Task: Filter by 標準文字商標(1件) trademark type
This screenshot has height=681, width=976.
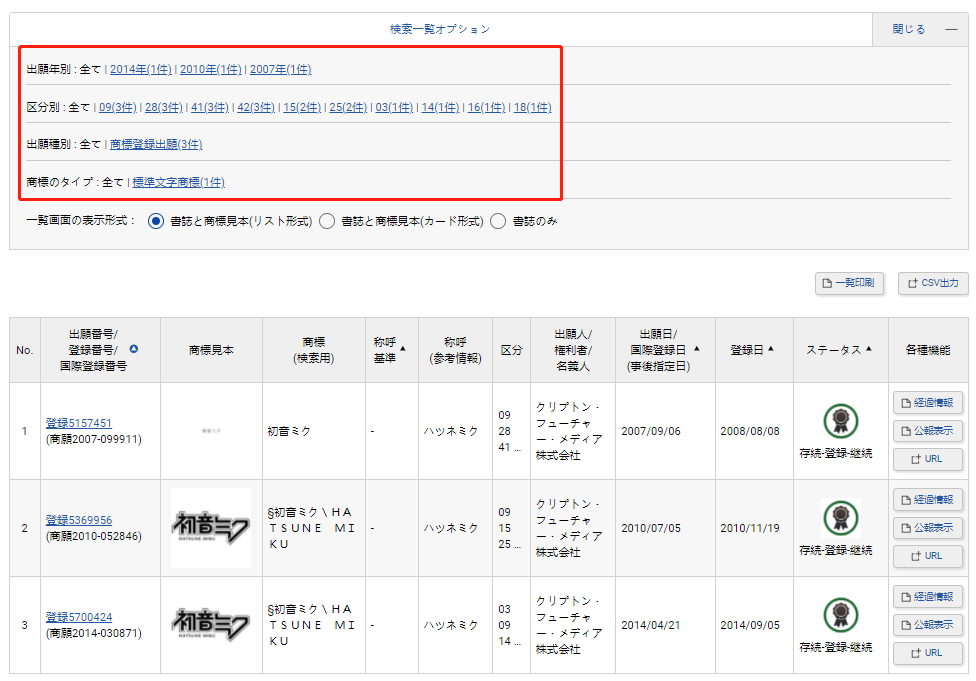Action: tap(178, 182)
